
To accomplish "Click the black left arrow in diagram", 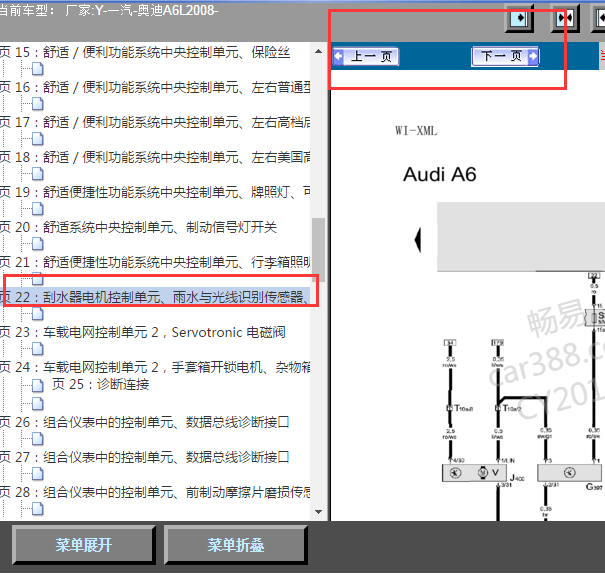I will pos(418,240).
